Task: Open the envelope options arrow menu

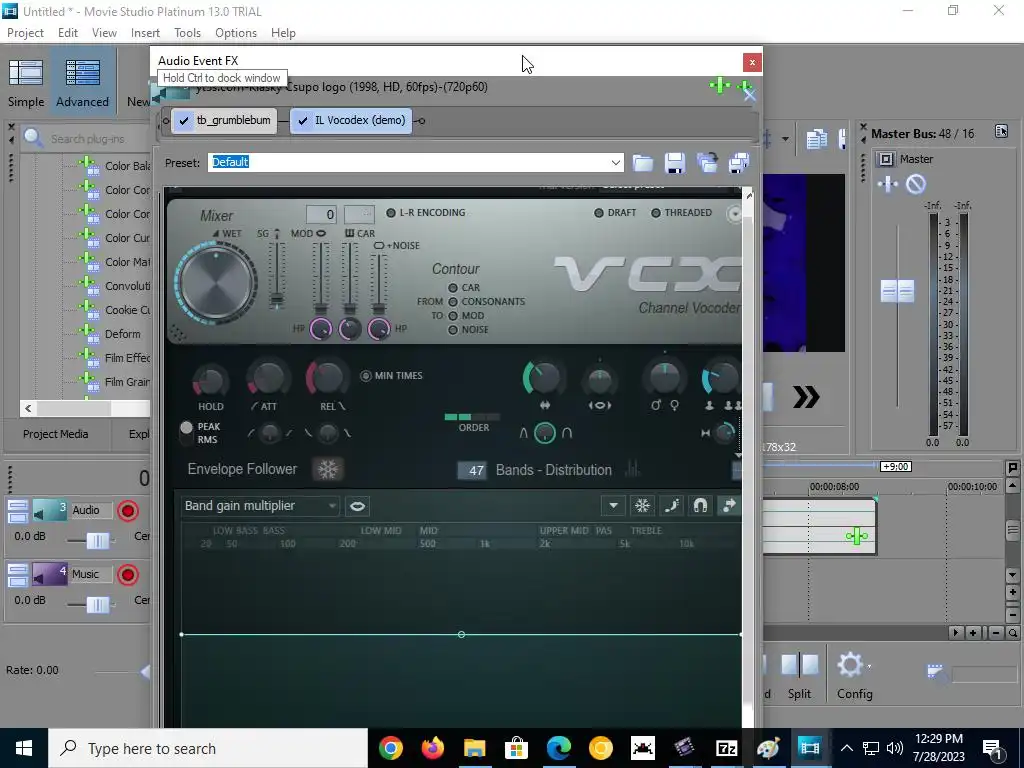Action: 613,505
